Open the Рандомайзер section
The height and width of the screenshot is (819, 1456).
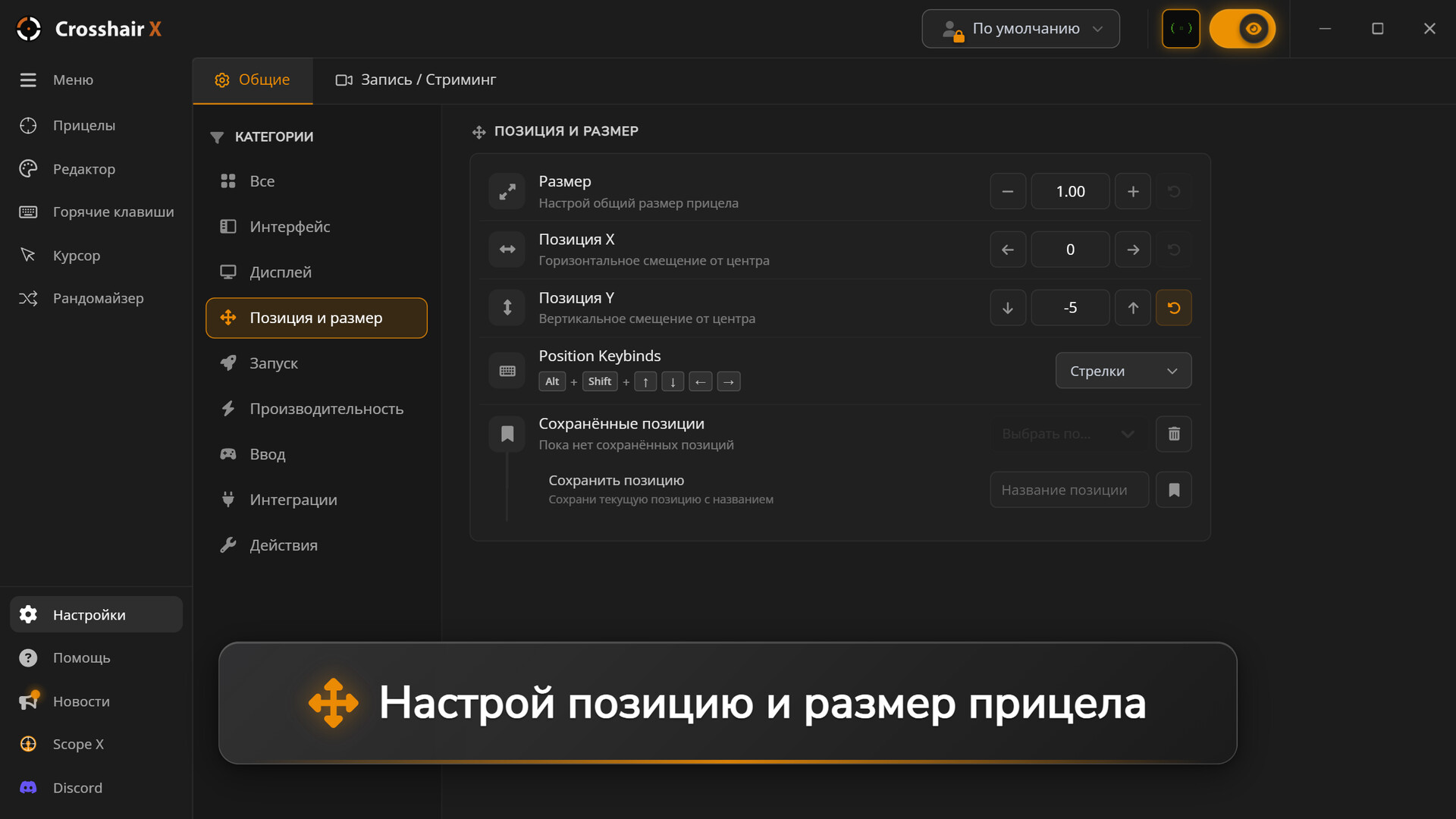[96, 298]
